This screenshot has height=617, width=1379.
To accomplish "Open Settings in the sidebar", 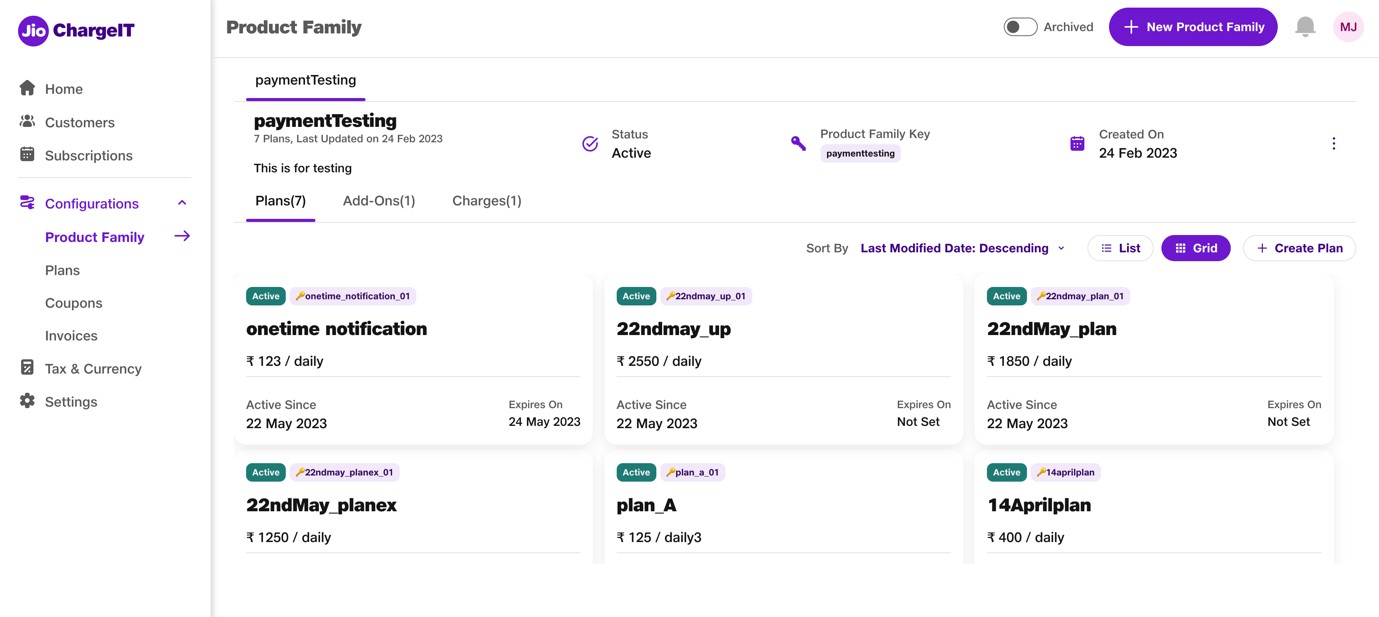I will [x=71, y=401].
